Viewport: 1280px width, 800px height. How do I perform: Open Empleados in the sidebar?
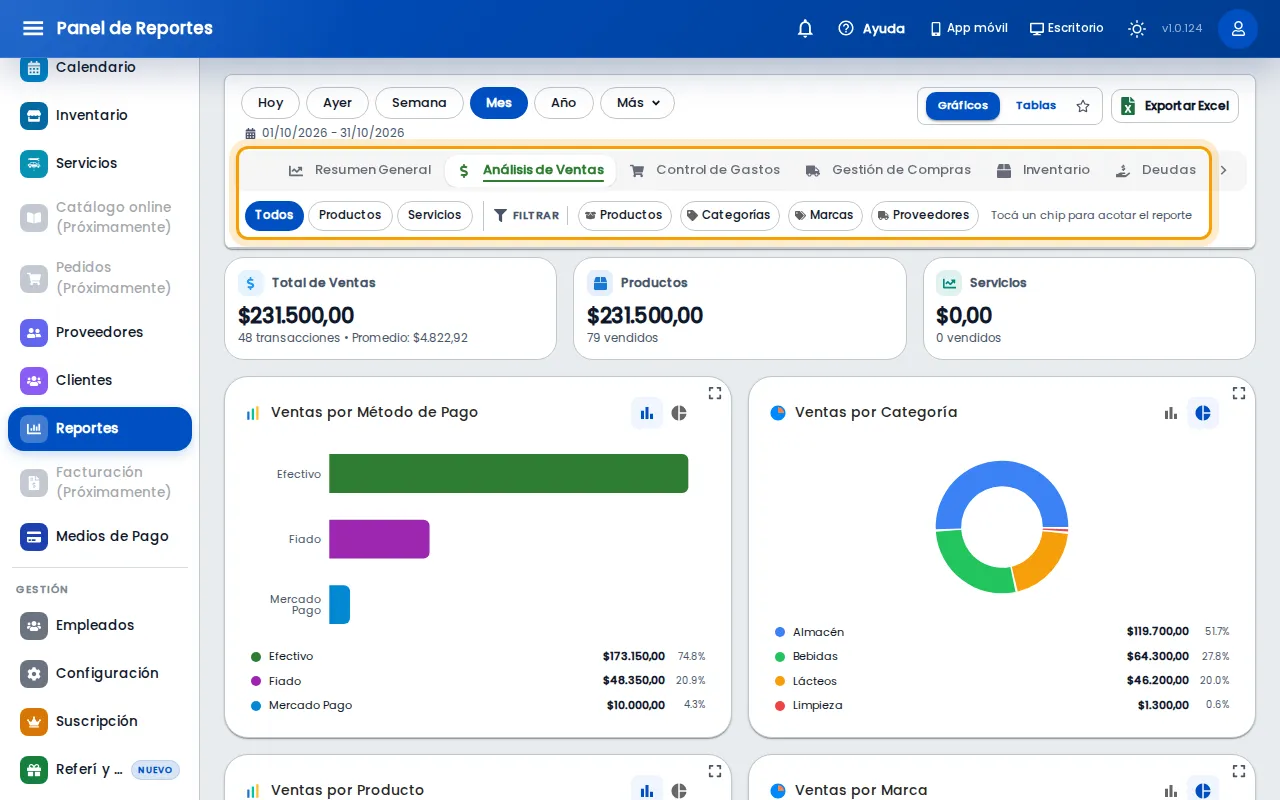click(100, 625)
